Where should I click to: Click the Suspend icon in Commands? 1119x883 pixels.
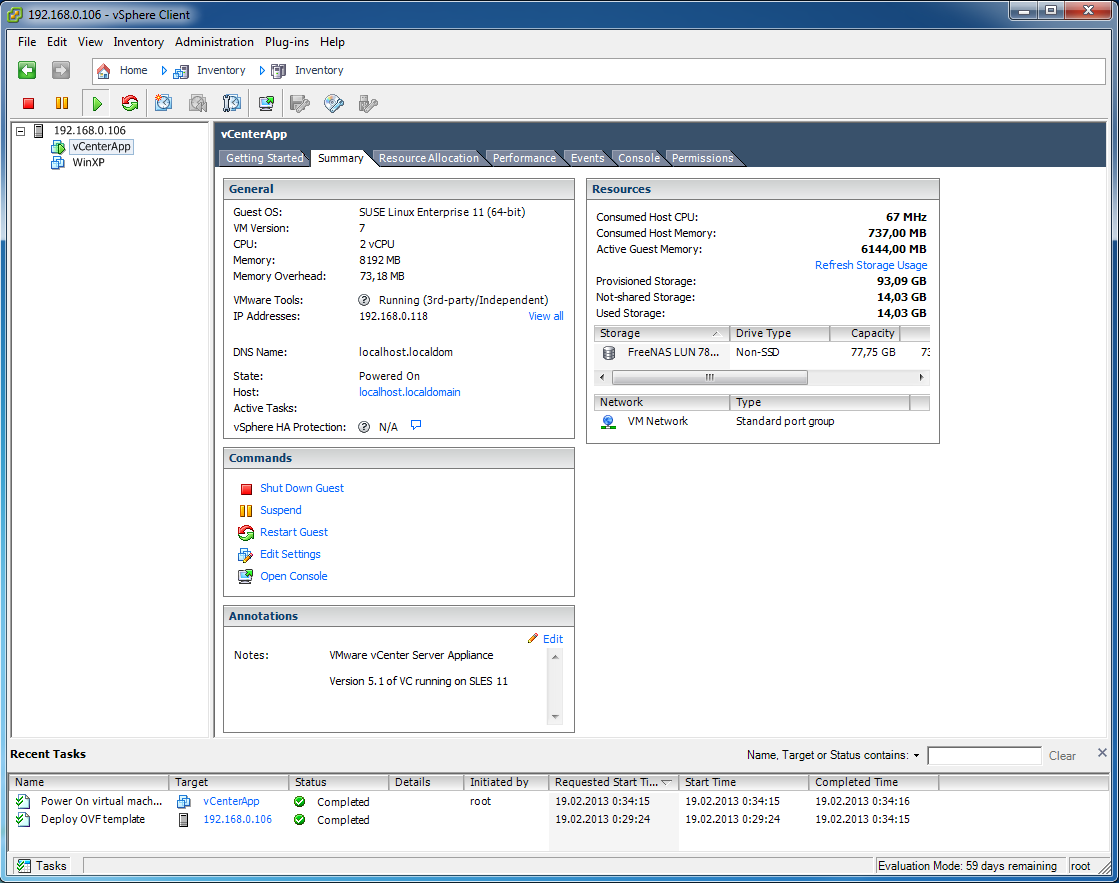245,510
